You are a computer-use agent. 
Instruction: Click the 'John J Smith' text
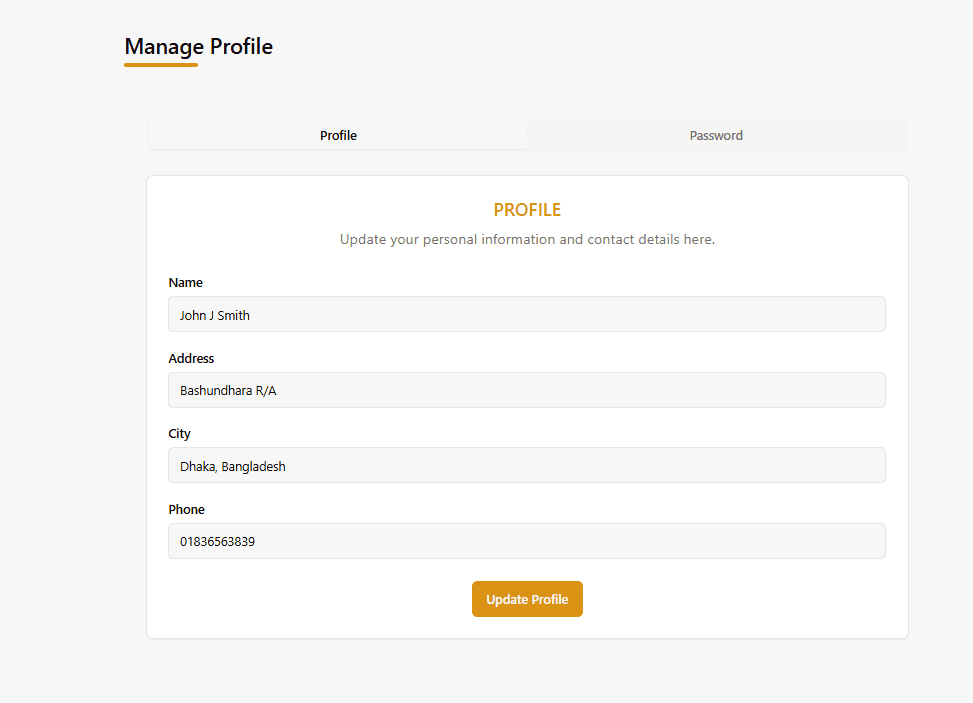point(215,315)
